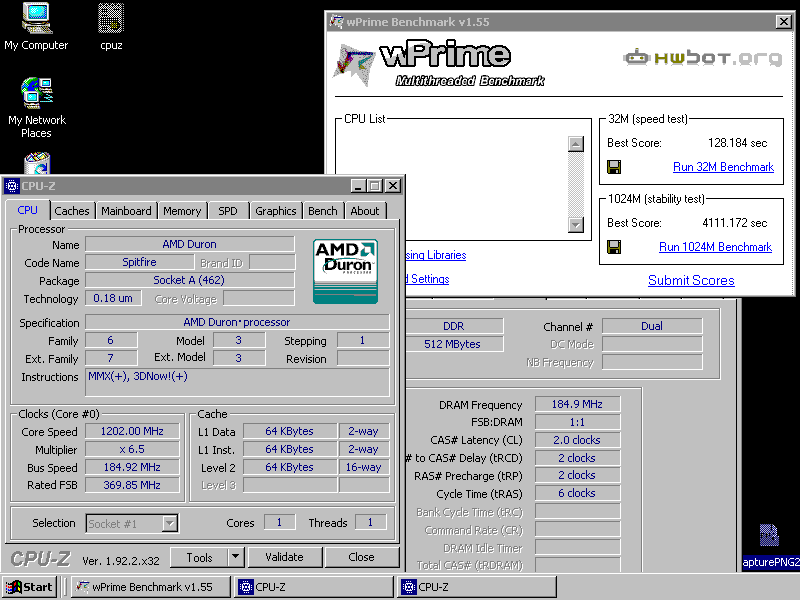Image resolution: width=800 pixels, height=600 pixels.
Task: Minimize the CPU-Z window
Action: click(x=359, y=186)
